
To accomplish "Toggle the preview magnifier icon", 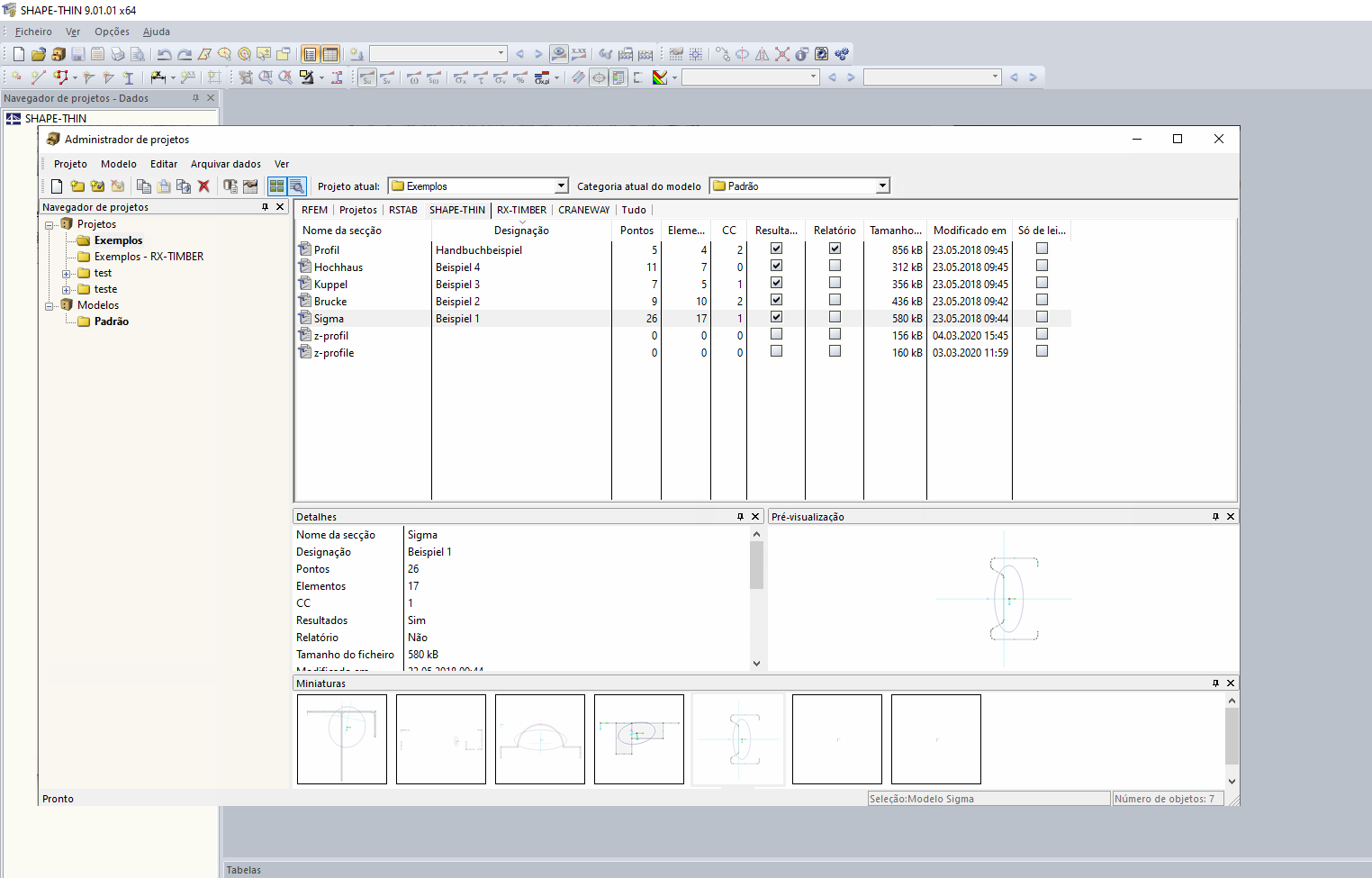I will coord(296,186).
